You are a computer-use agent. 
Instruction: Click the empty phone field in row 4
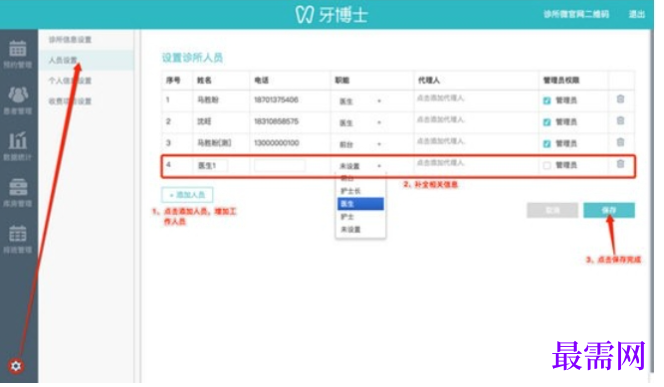[279, 166]
